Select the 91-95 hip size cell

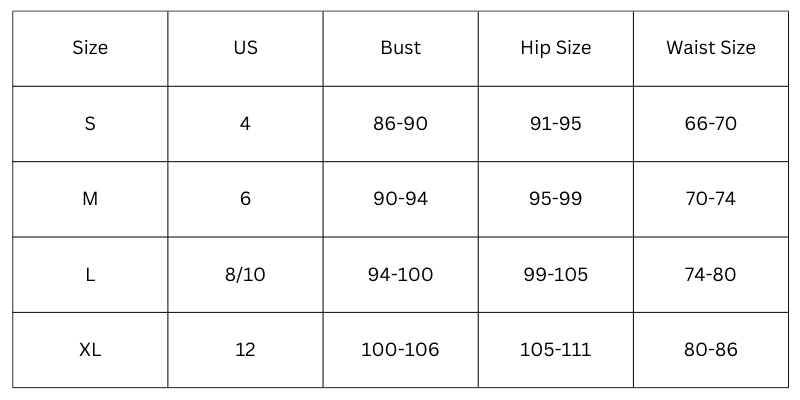point(555,124)
